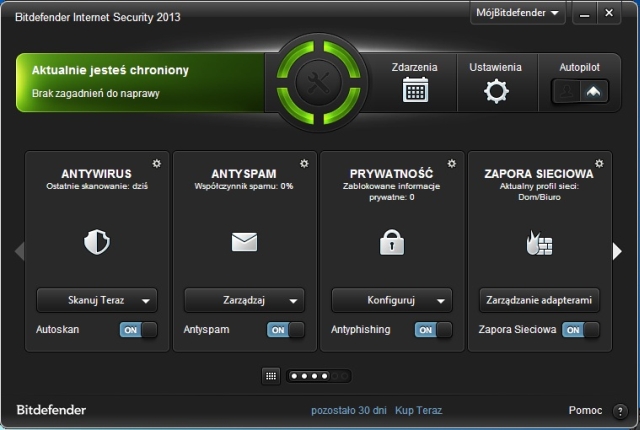
Task: Switch the Autopilot toggle
Action: click(x=580, y=91)
